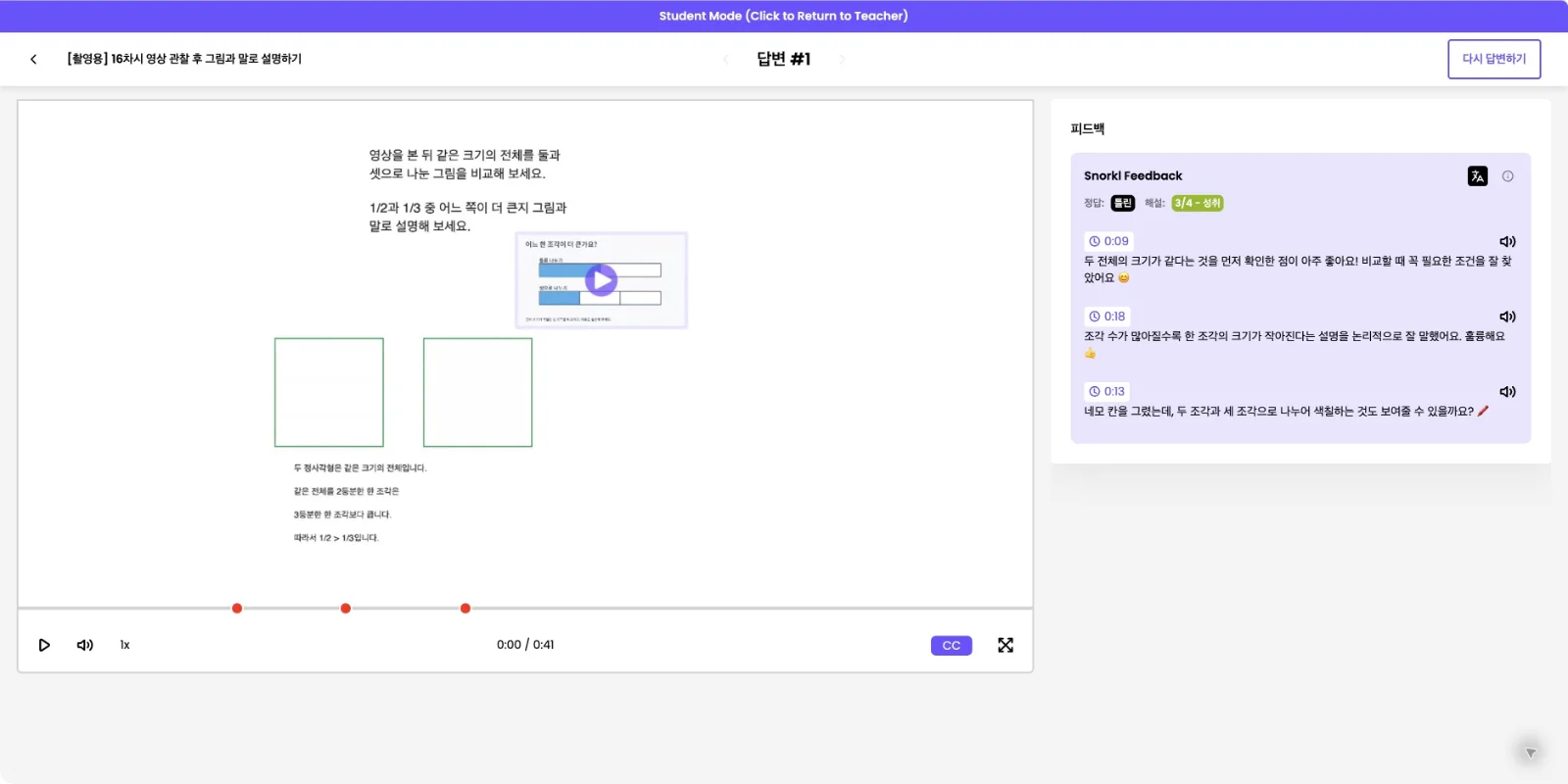The image size is (1568, 784).
Task: Play audio for the 0:13 feedback comment
Action: point(1507,391)
